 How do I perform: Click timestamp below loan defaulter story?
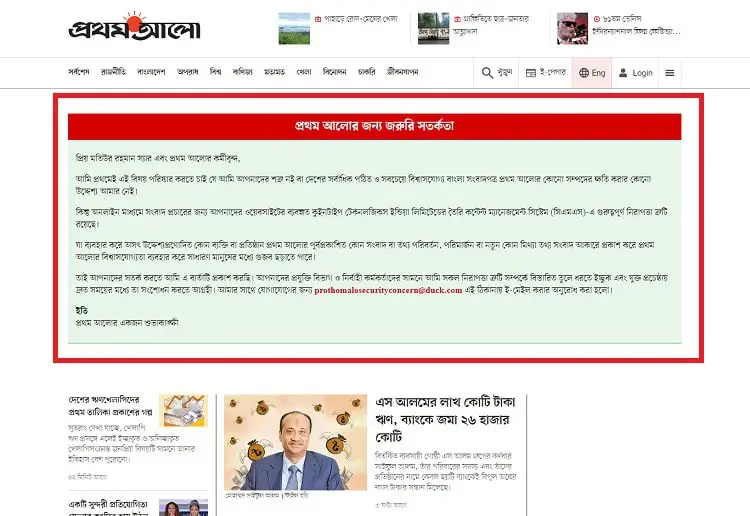click(88, 477)
